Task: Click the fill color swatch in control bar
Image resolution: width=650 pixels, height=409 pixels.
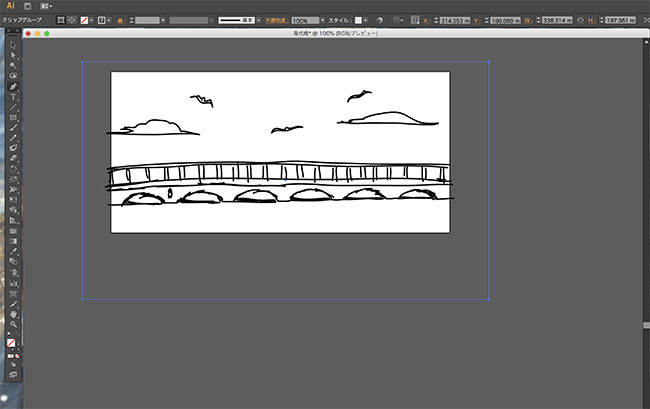Action: click(84, 20)
